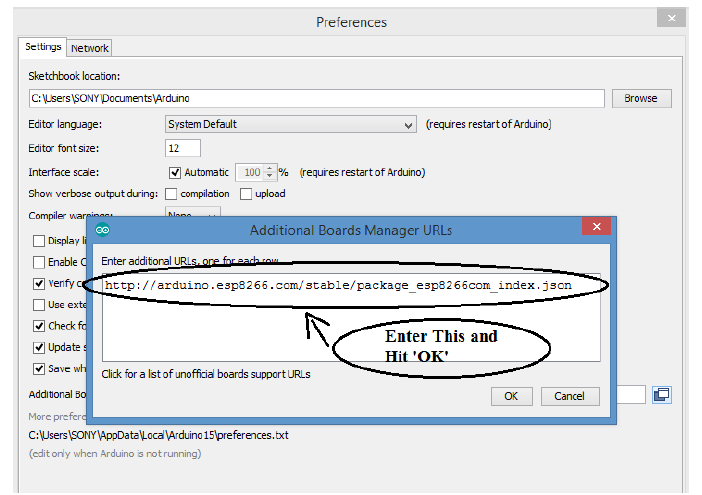The image size is (702, 495).
Task: Open the Editor language dropdown
Action: 291,124
